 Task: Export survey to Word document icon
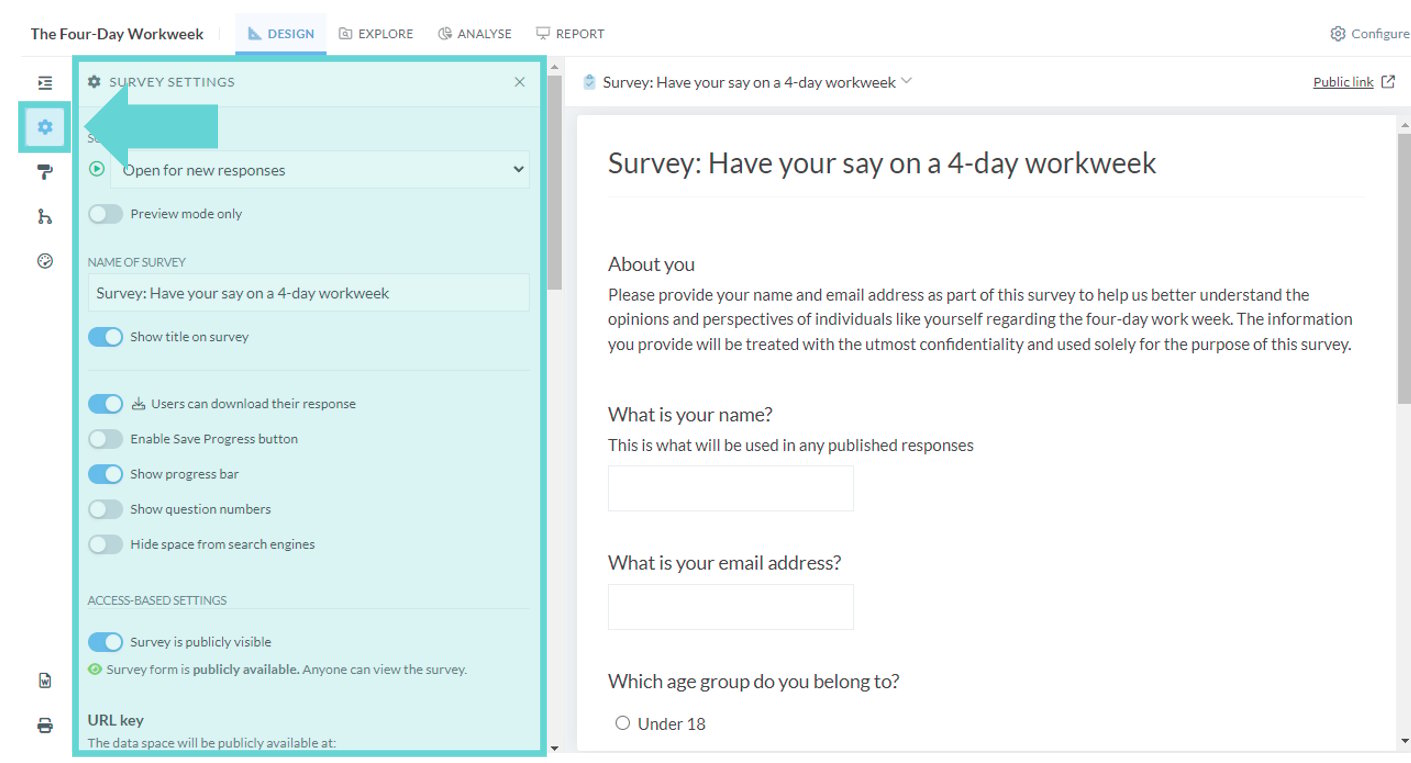pyautogui.click(x=45, y=680)
